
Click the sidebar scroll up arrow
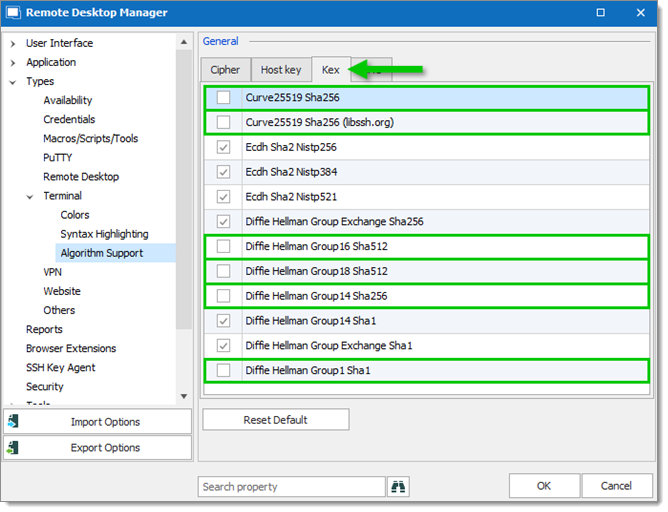click(x=184, y=42)
